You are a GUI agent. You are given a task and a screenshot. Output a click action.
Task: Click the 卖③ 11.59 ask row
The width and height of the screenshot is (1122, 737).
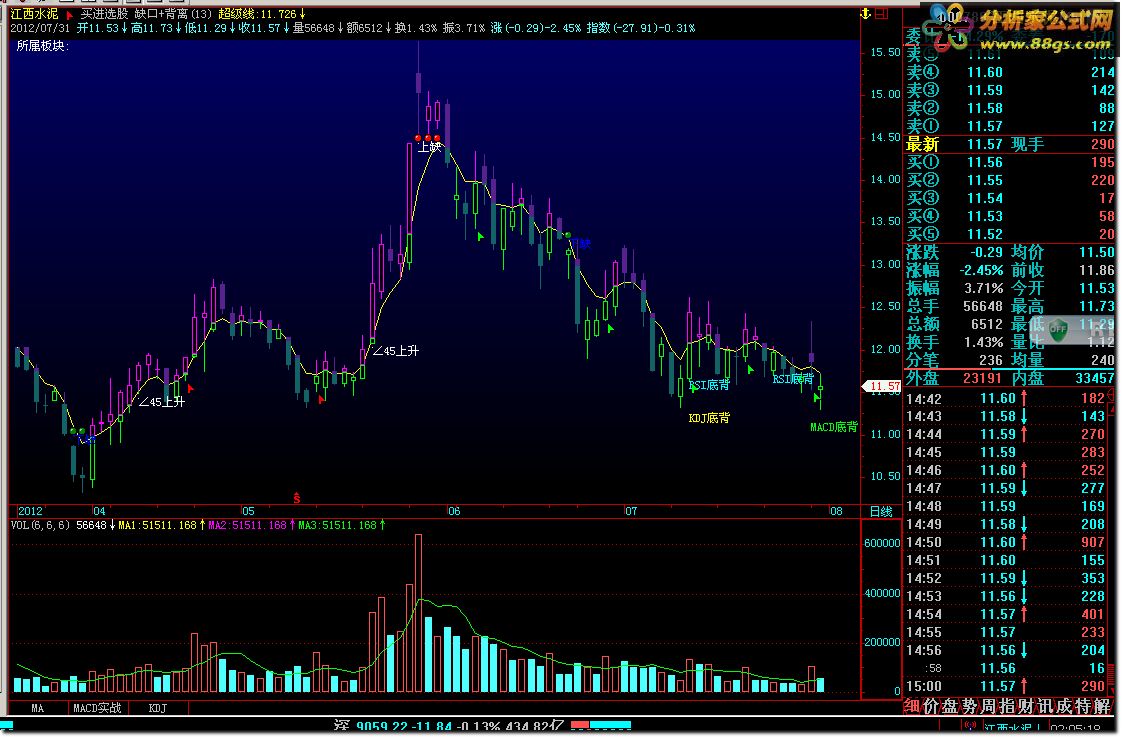point(1010,90)
